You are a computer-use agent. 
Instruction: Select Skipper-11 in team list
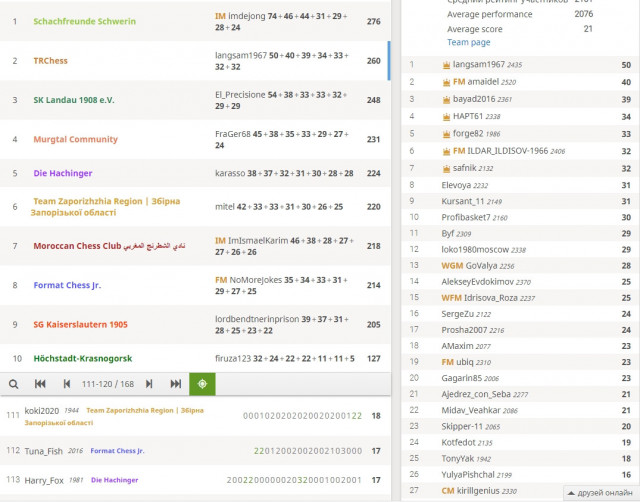click(x=520, y=426)
